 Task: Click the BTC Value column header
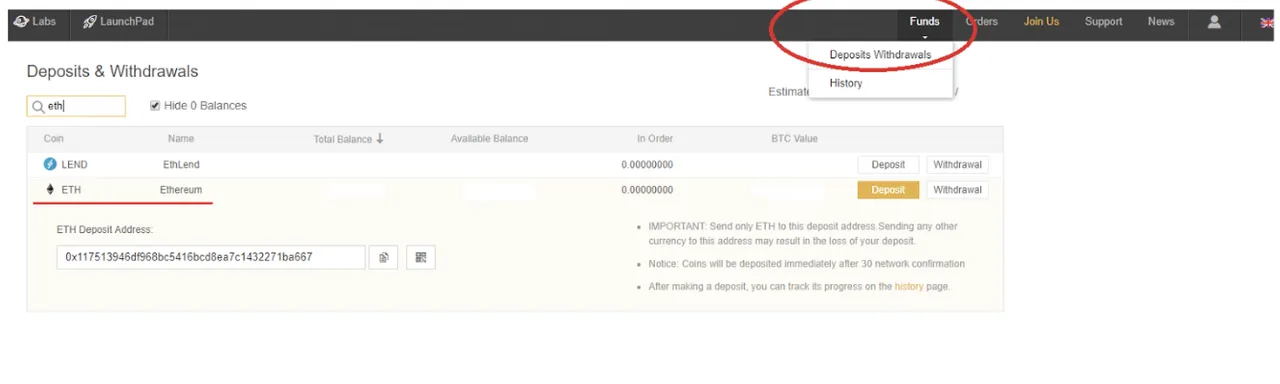point(794,139)
